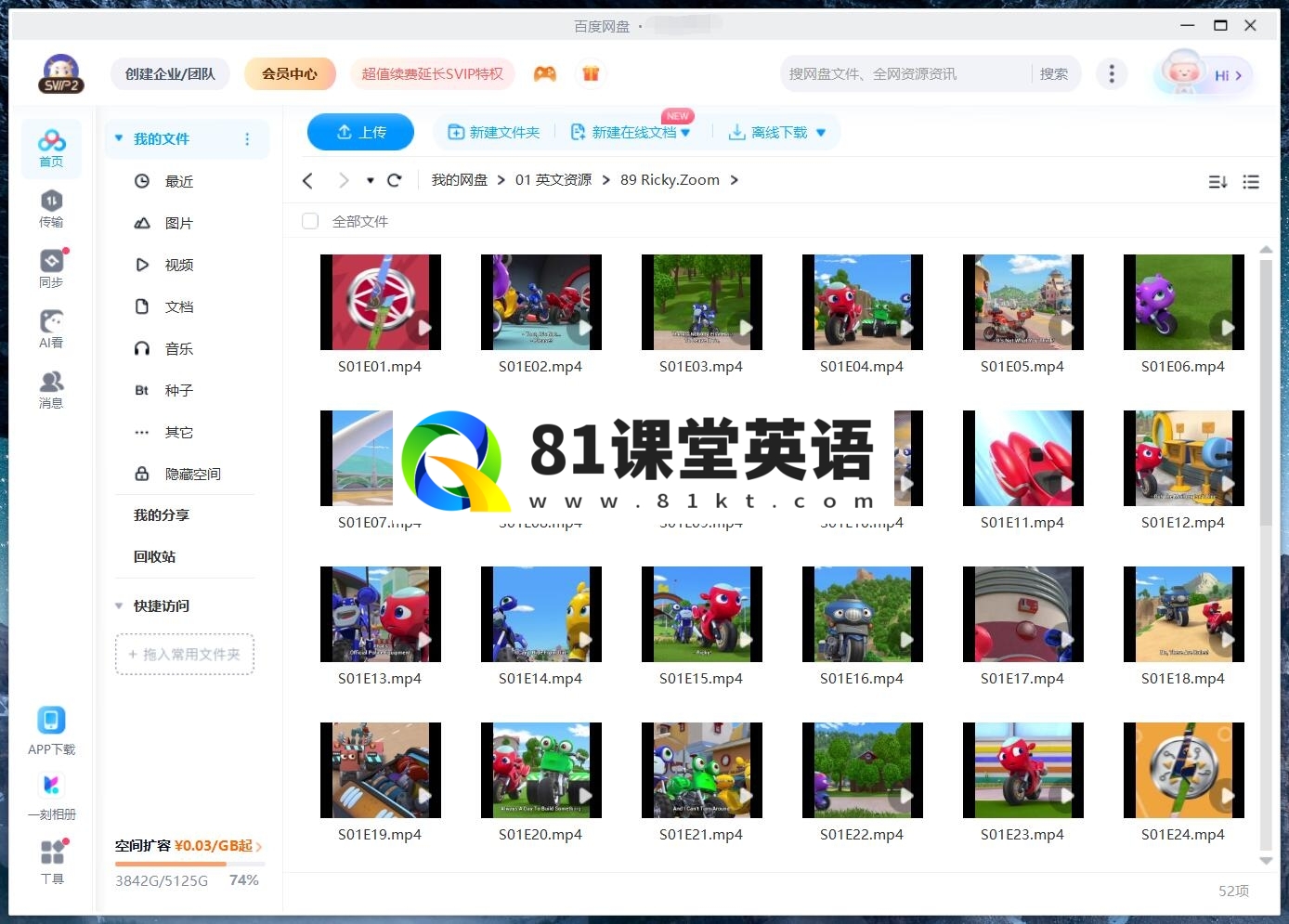This screenshot has width=1289, height=924.
Task: Navigate to 01 英文资源 breadcrumb
Action: coord(553,180)
